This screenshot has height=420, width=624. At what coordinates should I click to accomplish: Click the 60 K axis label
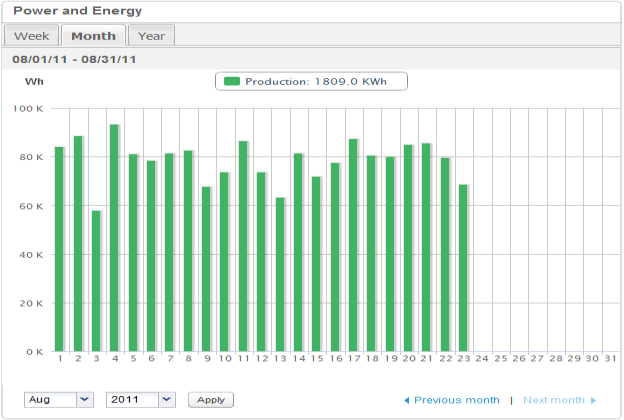point(31,206)
